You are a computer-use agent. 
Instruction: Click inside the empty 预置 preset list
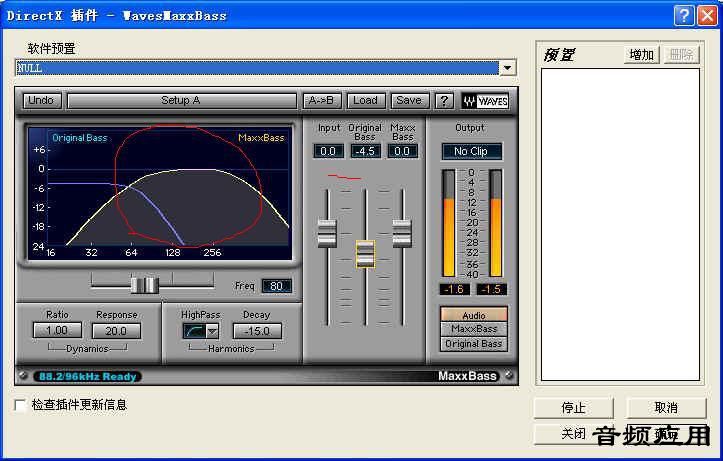tap(620, 225)
